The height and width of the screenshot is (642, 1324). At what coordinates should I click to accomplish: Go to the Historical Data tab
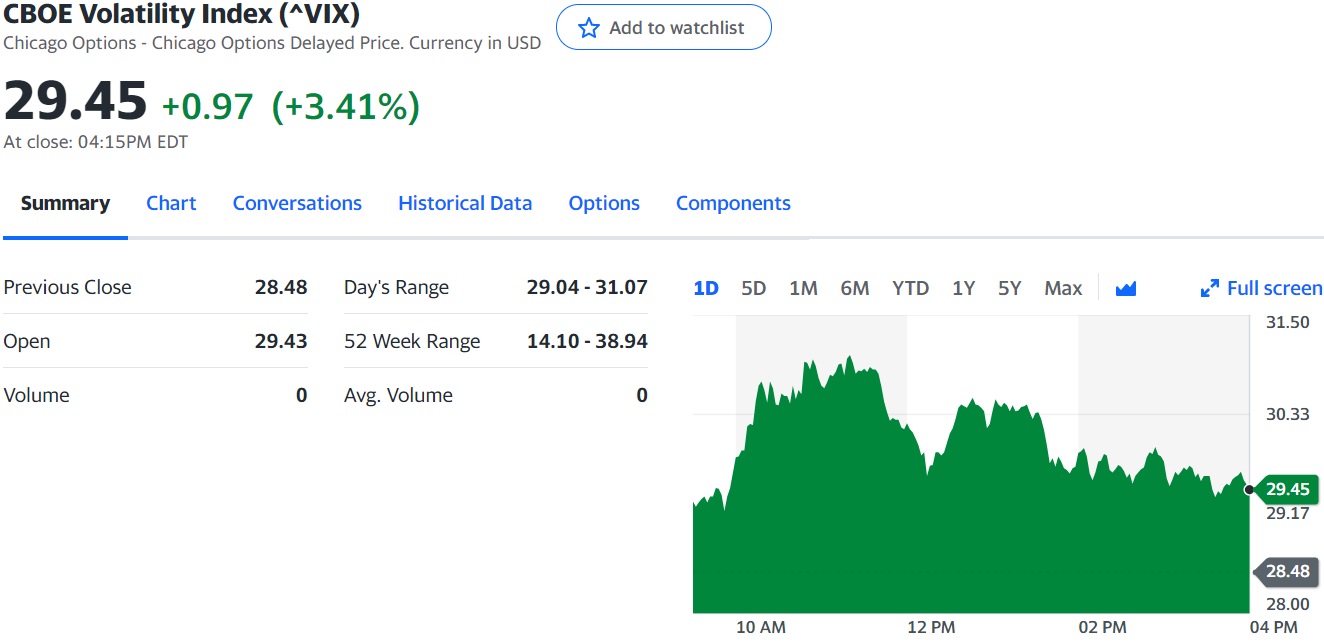(x=465, y=203)
